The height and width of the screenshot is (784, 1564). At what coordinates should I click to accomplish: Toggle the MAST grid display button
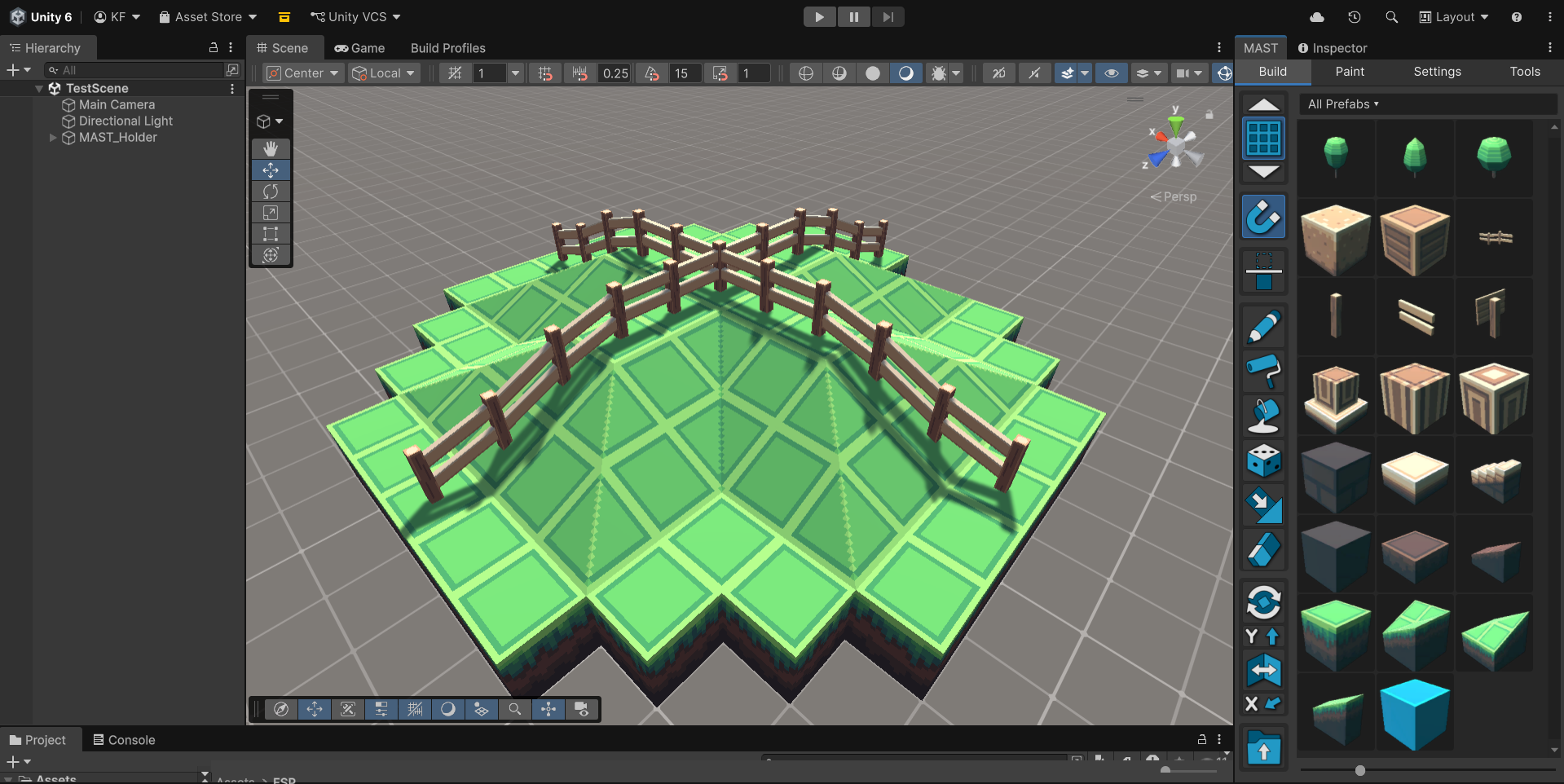point(1263,139)
